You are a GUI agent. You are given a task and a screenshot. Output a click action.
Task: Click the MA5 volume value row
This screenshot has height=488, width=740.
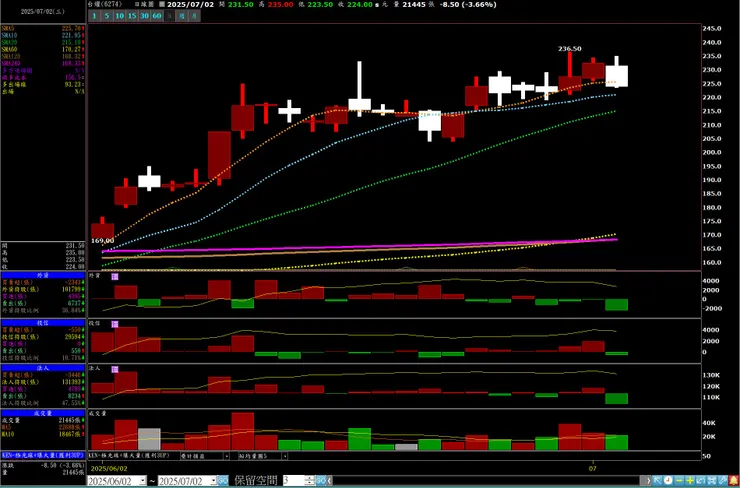click(x=43, y=427)
